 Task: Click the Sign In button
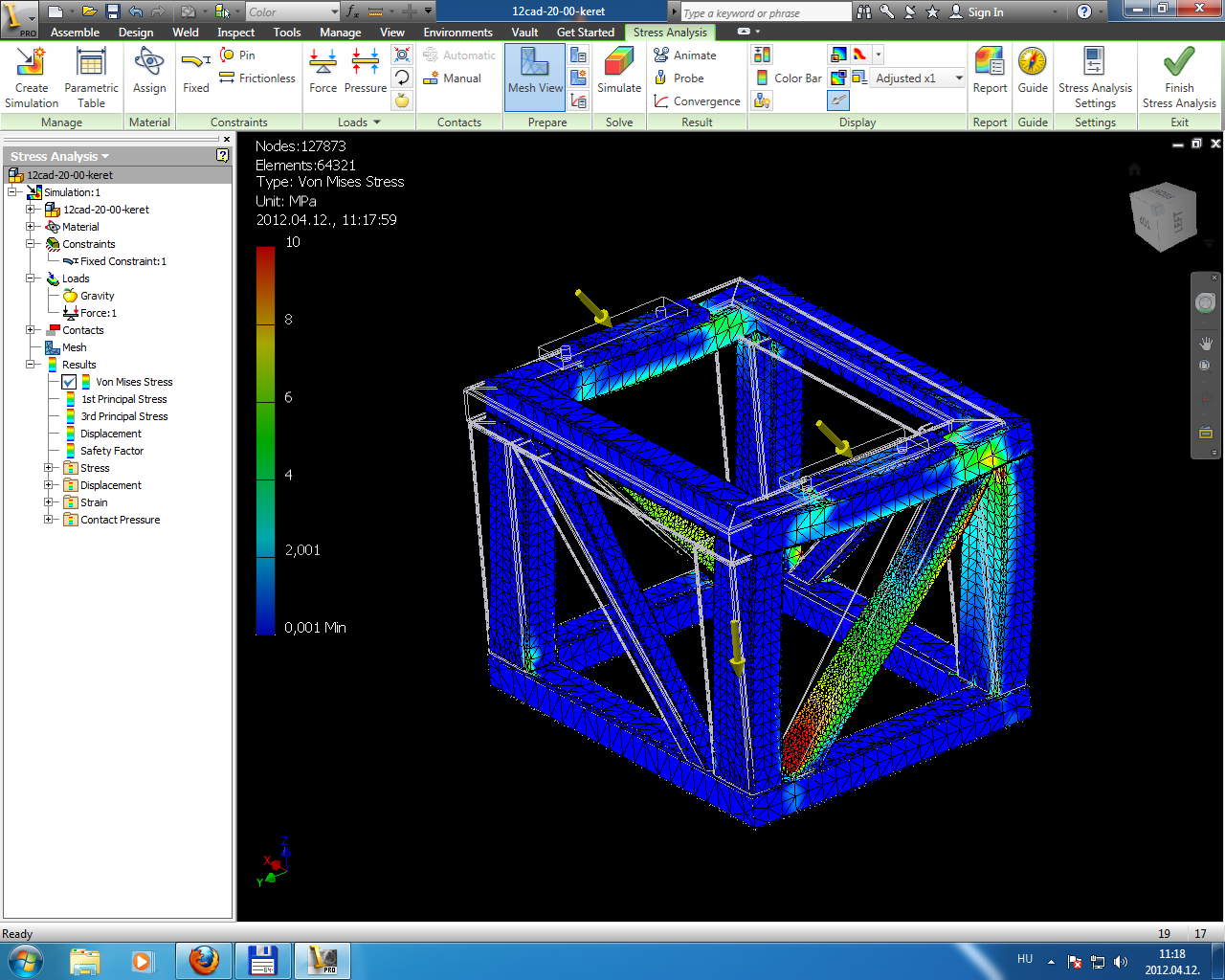(985, 12)
